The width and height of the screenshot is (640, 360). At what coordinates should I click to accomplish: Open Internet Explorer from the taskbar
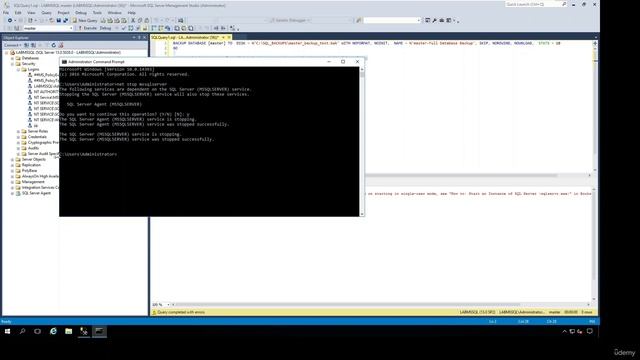coord(53,331)
